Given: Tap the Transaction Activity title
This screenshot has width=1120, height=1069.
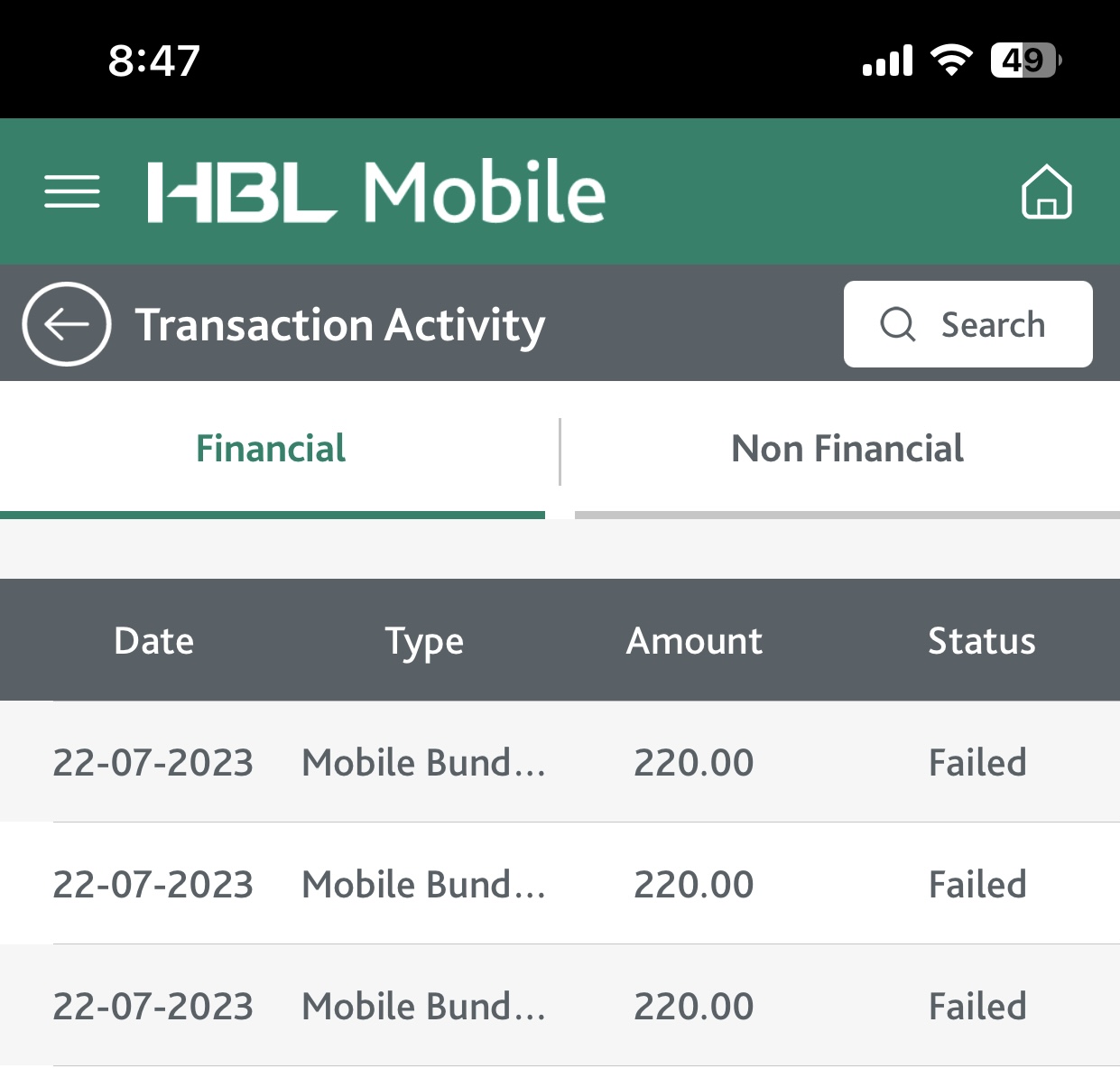Looking at the screenshot, I should click(340, 325).
